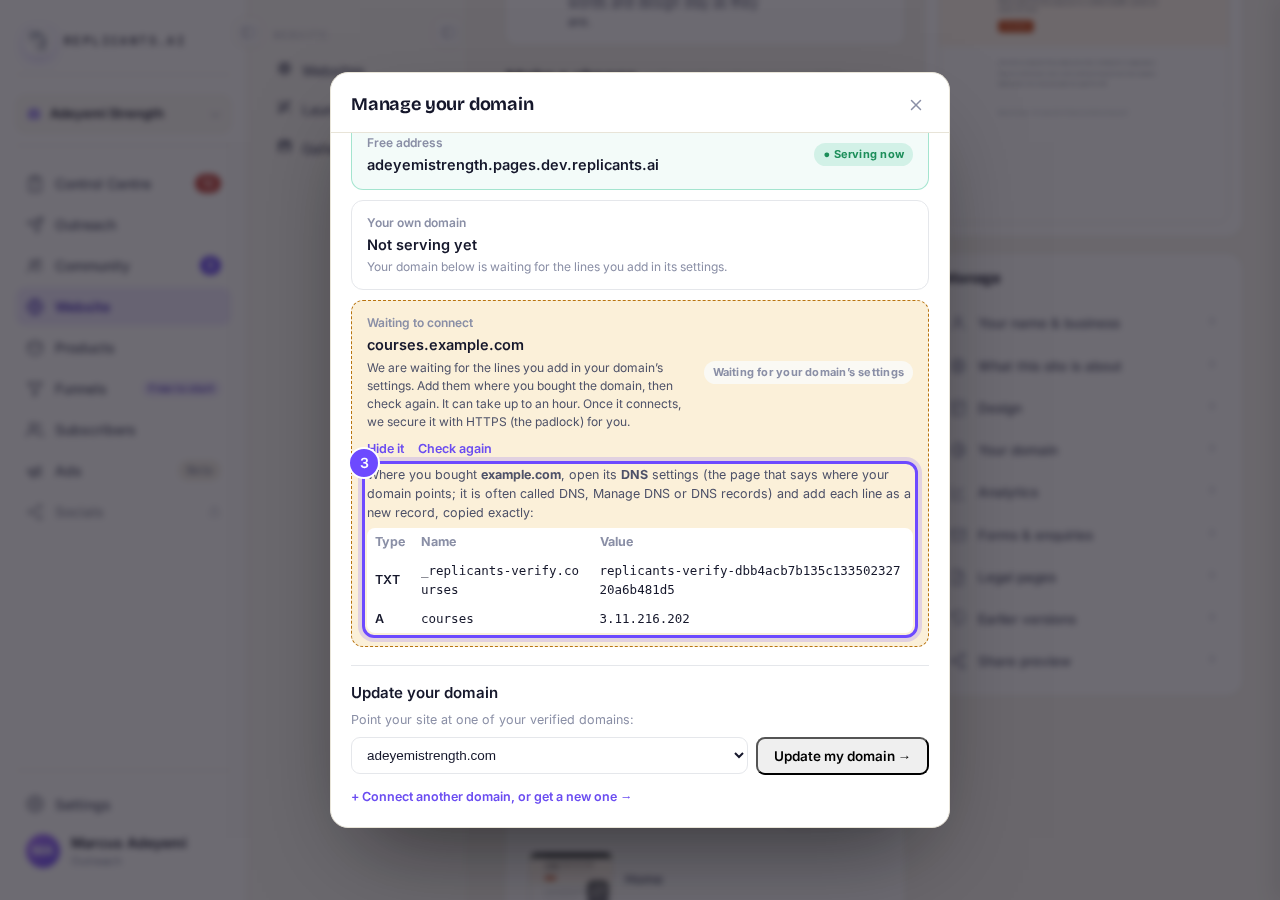Click Connect another domain link
Viewport: 1280px width, 900px height.
point(491,797)
